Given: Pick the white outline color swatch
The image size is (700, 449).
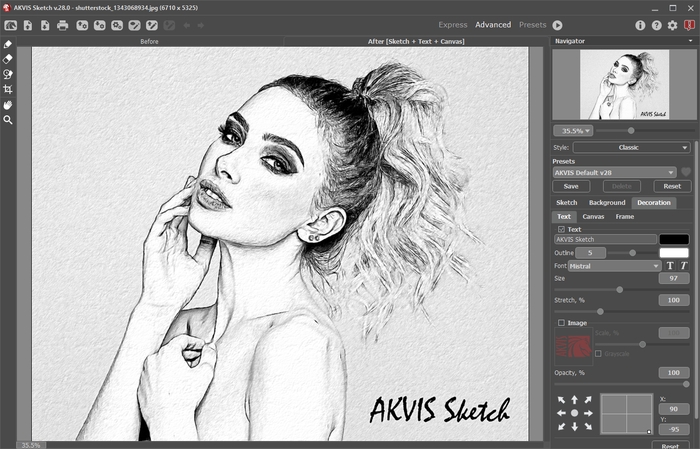Looking at the screenshot, I should [674, 253].
